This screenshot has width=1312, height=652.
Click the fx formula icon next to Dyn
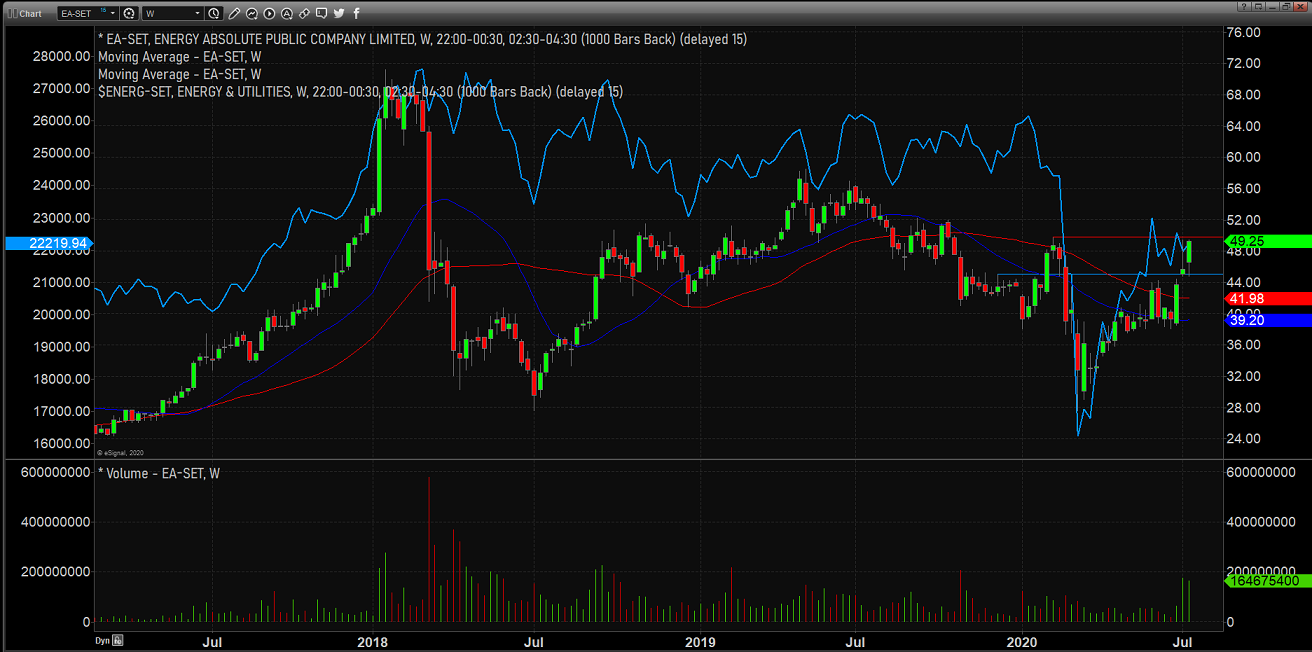(x=118, y=640)
